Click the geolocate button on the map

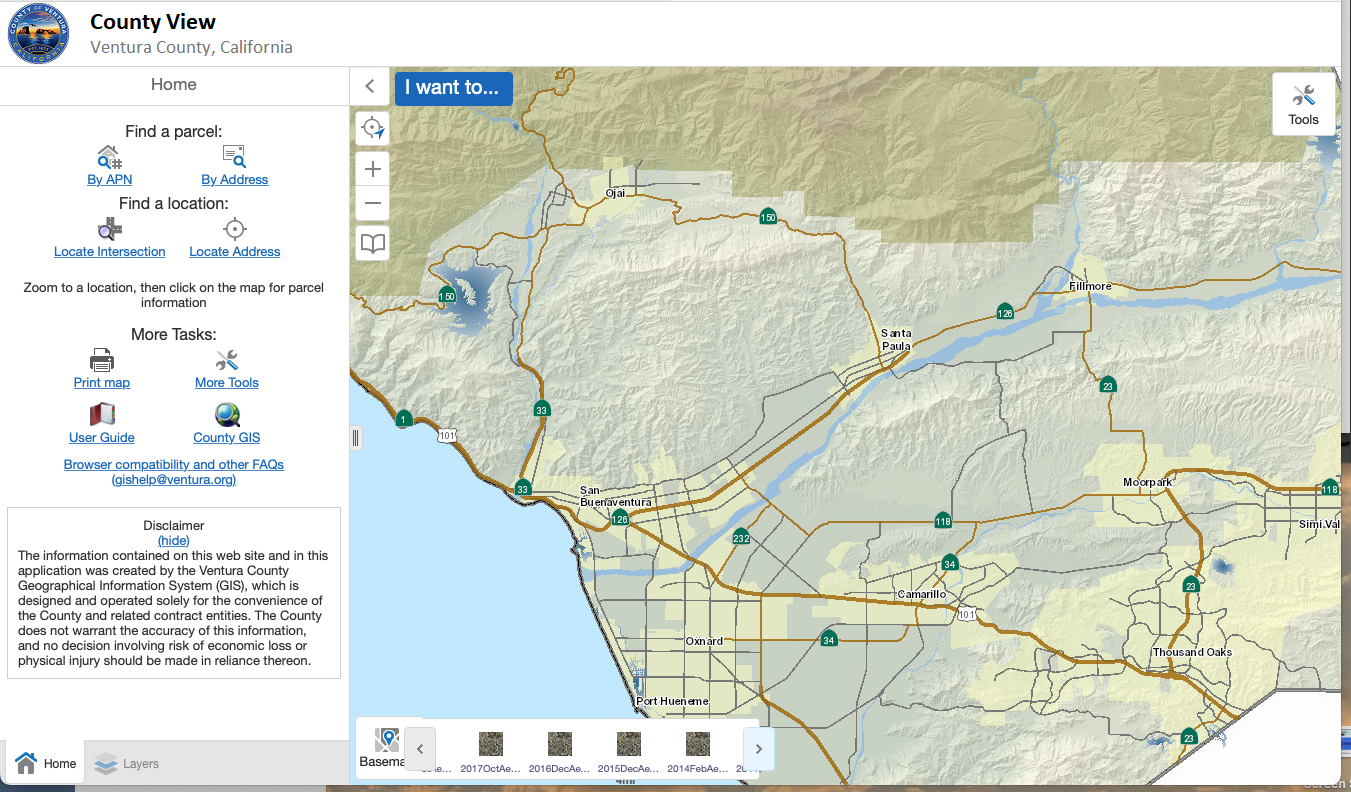click(x=373, y=128)
